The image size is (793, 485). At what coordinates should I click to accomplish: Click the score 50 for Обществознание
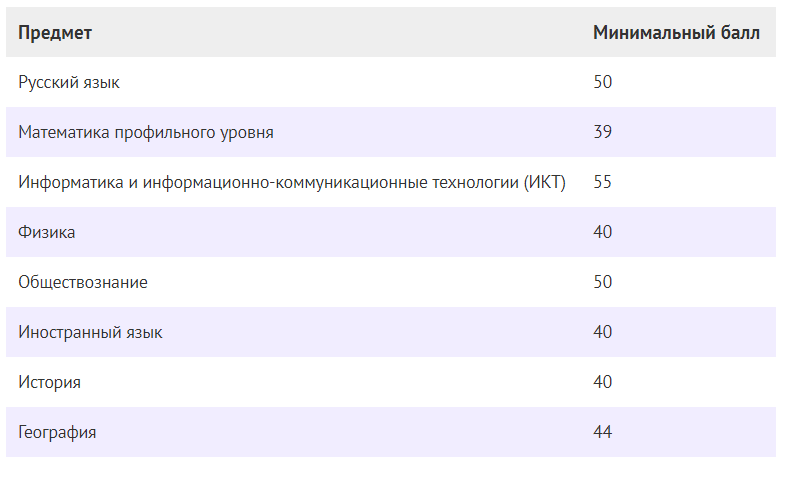[x=602, y=282]
